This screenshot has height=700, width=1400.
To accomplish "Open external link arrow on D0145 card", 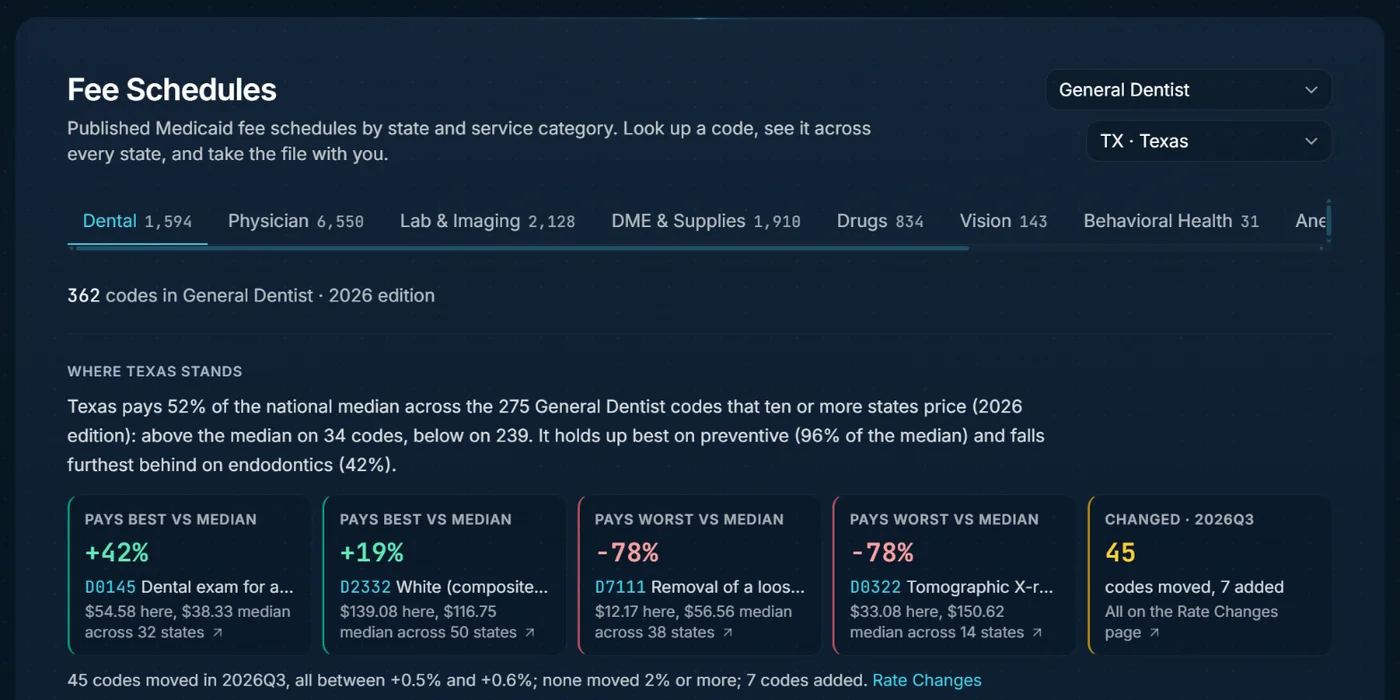I will (218, 633).
